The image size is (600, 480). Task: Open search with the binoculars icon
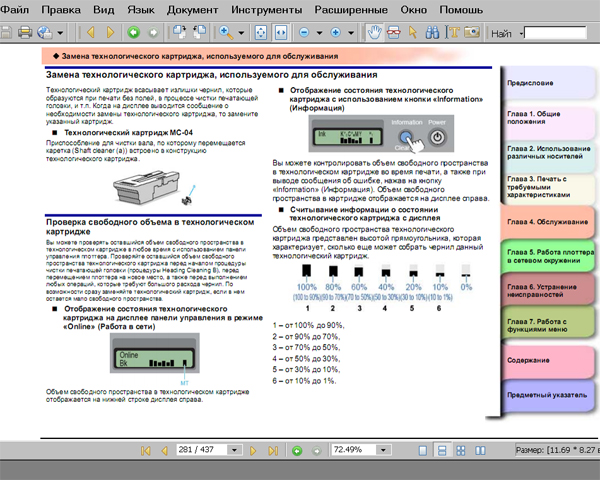pyautogui.click(x=432, y=33)
